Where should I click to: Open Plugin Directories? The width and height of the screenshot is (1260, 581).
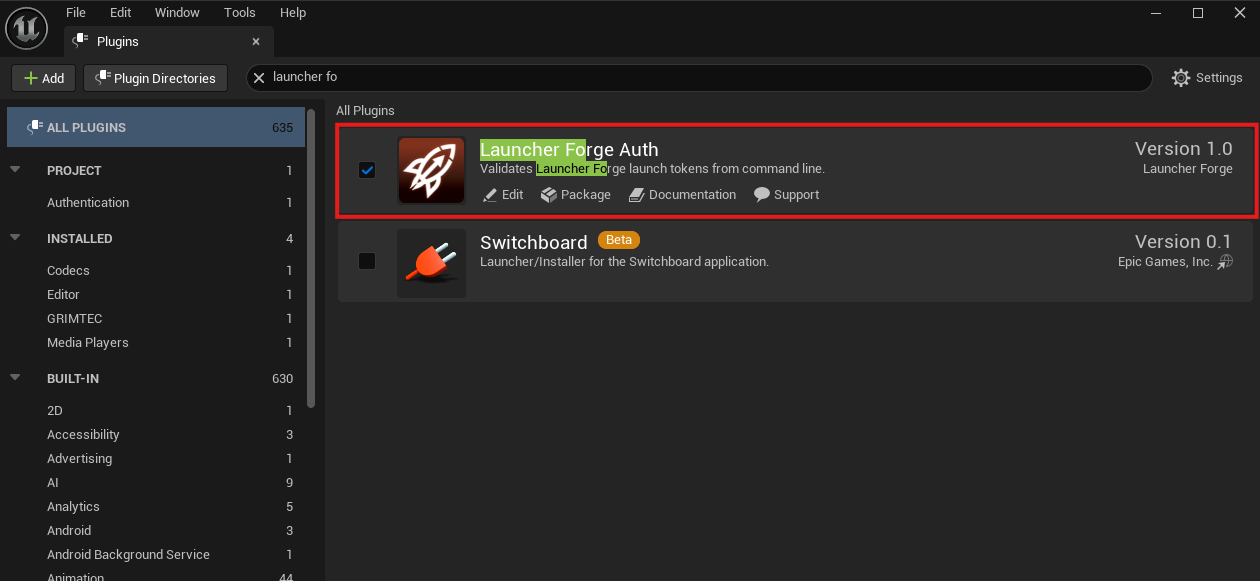click(x=155, y=78)
